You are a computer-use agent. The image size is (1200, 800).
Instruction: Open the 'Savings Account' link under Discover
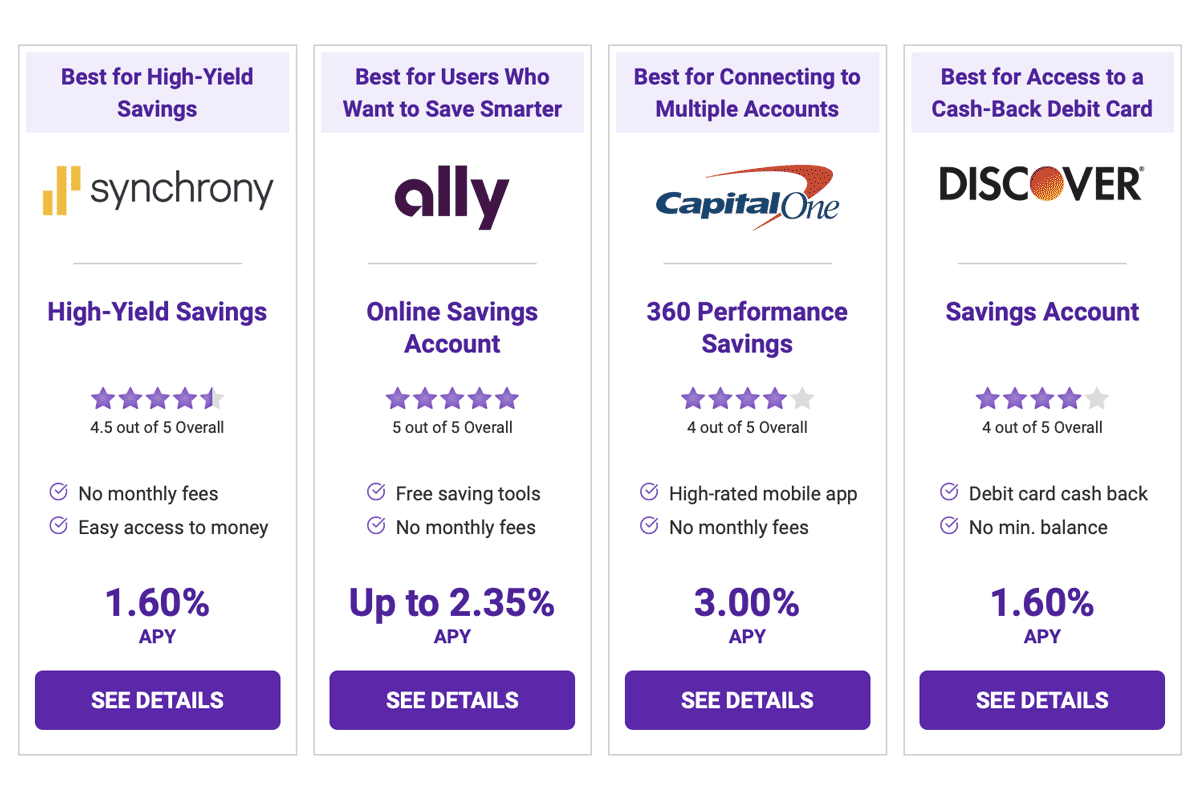[x=1041, y=312]
